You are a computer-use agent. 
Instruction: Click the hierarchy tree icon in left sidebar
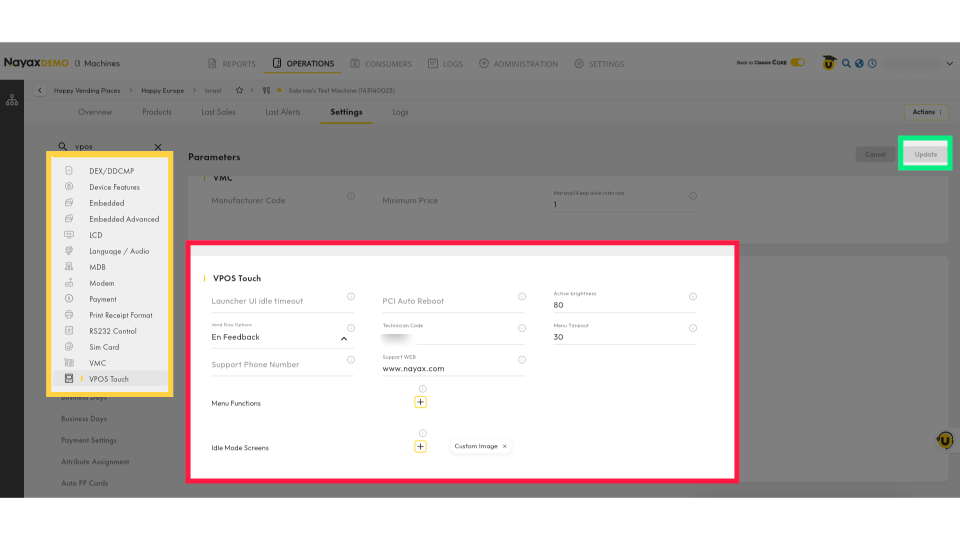point(12,100)
